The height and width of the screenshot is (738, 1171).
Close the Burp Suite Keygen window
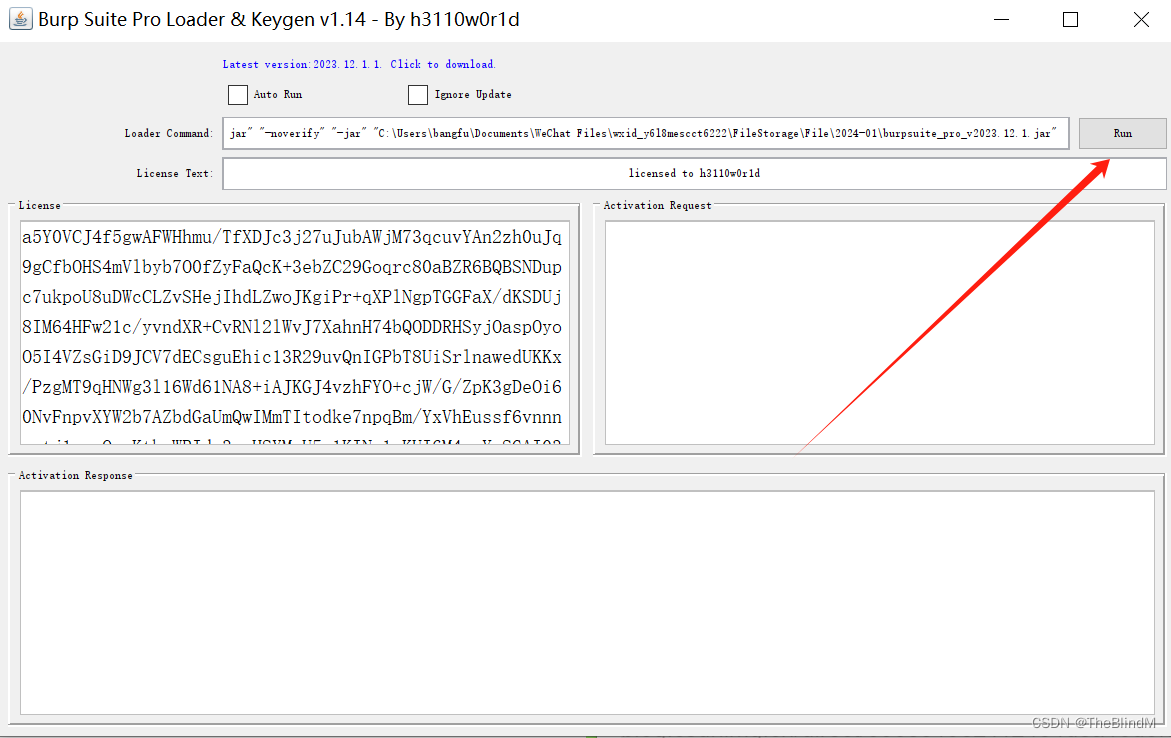(x=1141, y=19)
